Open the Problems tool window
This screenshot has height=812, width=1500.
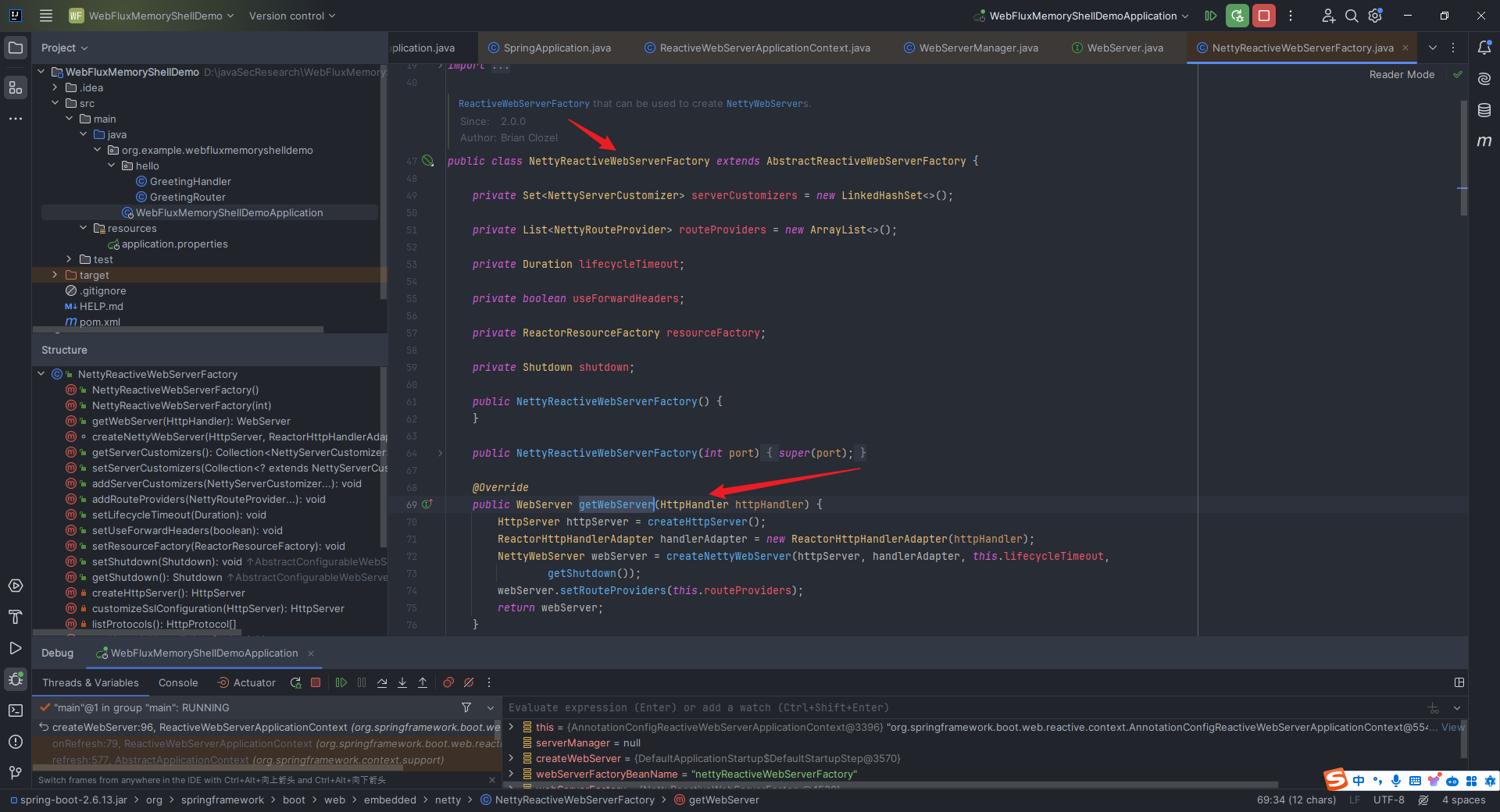(16, 742)
